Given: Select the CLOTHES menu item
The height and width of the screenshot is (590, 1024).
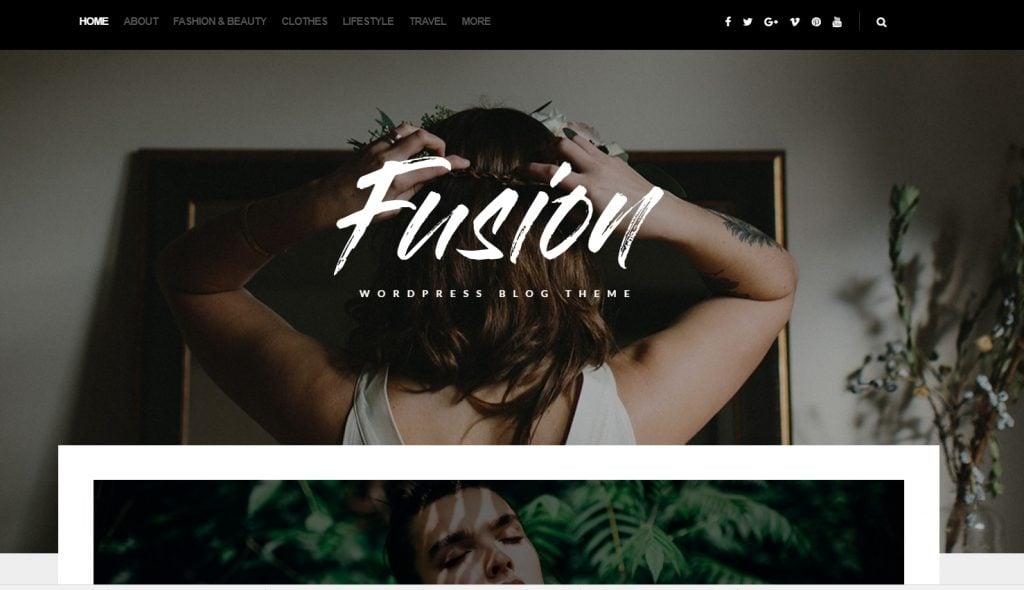Looking at the screenshot, I should [x=304, y=22].
